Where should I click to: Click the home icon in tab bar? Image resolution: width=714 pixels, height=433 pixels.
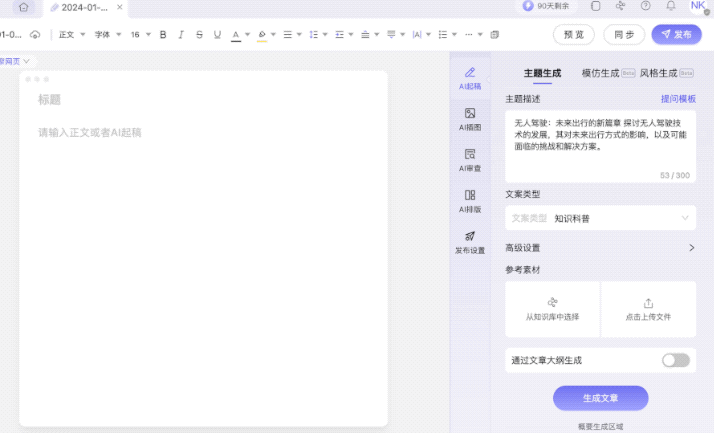(x=23, y=7)
